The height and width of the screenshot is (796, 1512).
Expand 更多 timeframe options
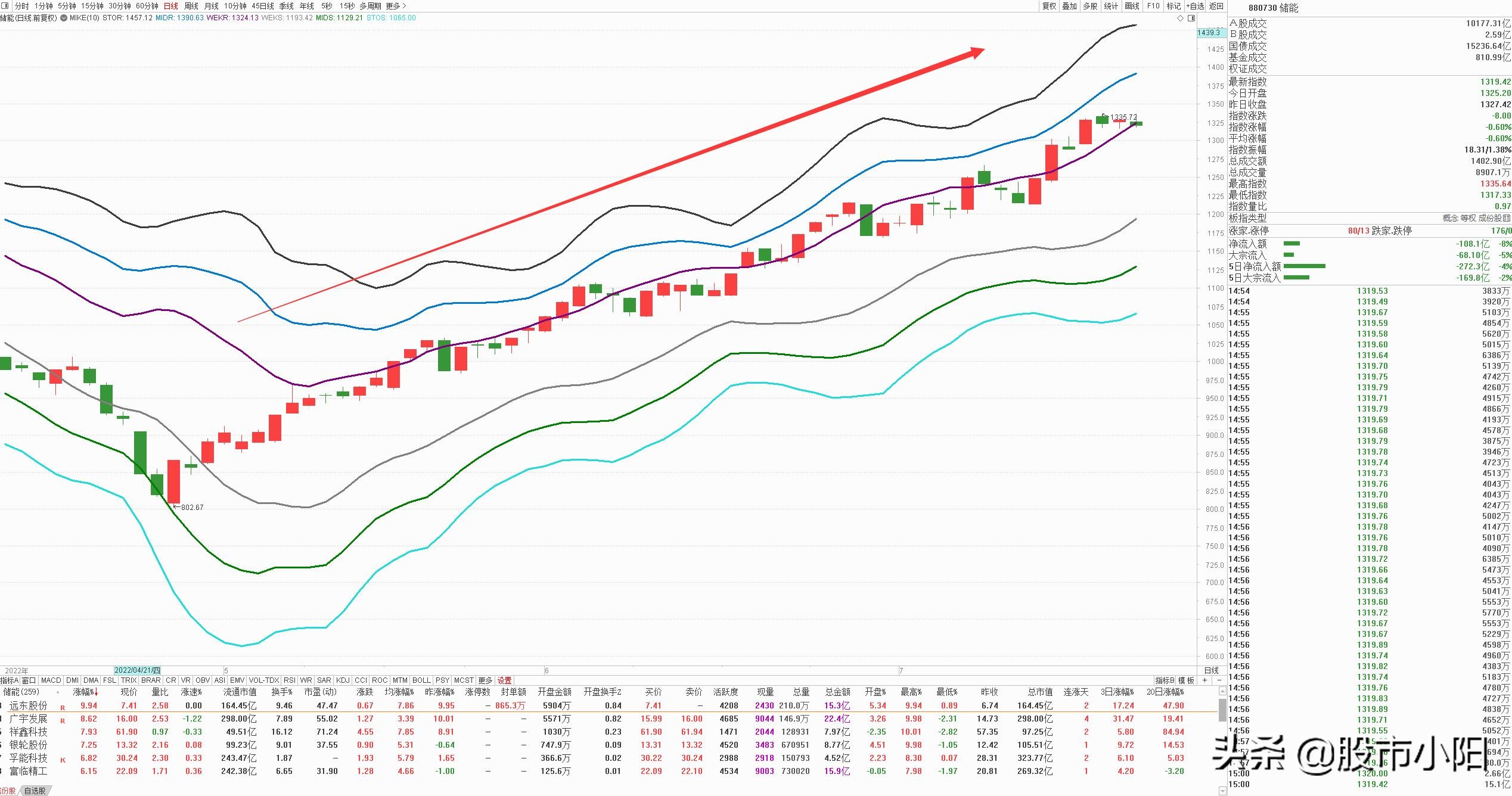pos(396,6)
